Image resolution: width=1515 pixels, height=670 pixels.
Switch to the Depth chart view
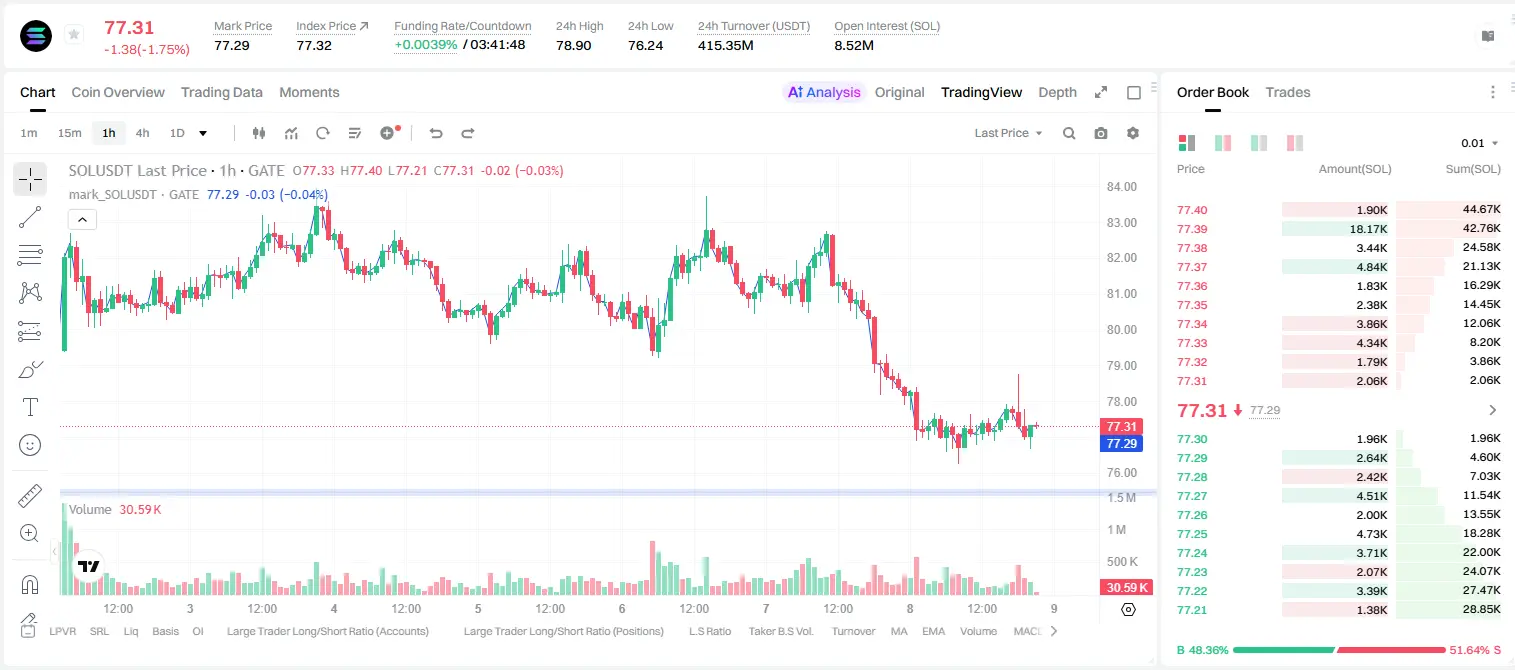pyautogui.click(x=1057, y=92)
